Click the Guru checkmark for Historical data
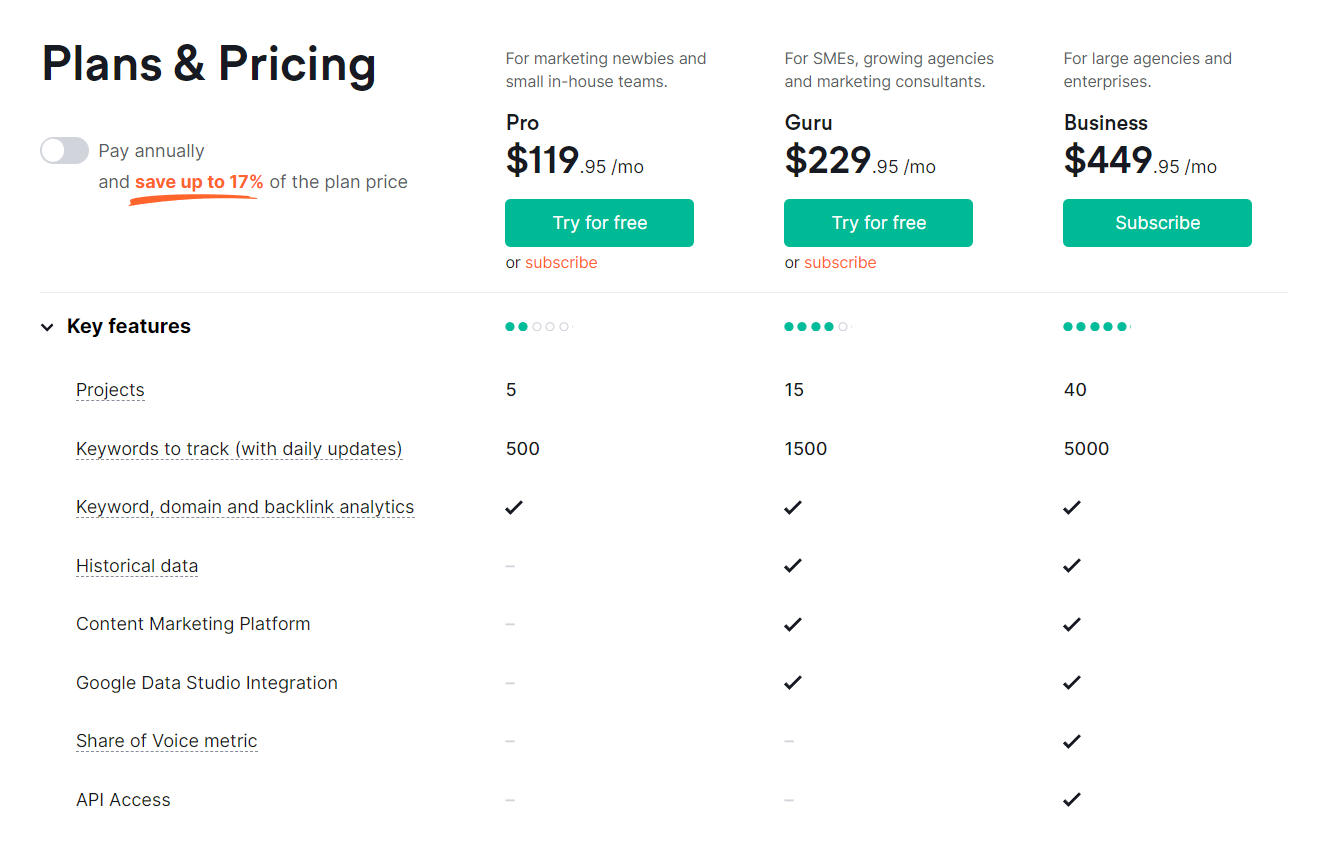The image size is (1343, 844). point(793,566)
